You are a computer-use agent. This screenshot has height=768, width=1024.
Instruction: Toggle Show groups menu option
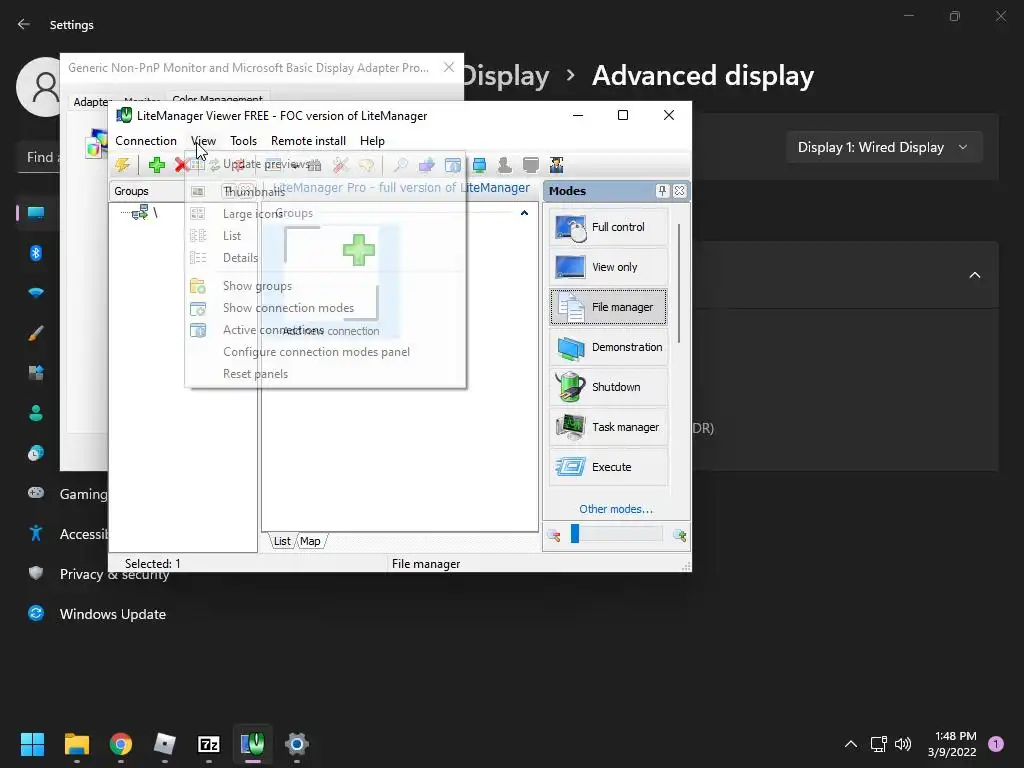pos(325,286)
